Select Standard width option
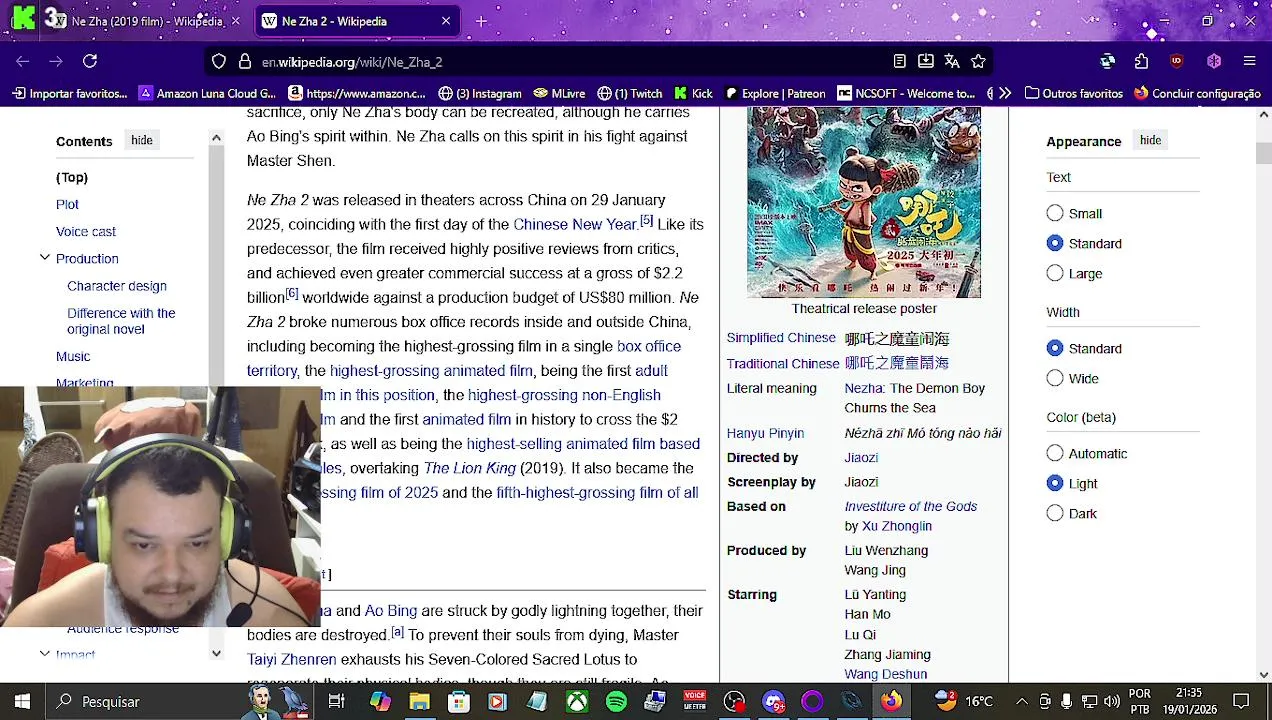Screen dimensions: 1272x720 point(1055,348)
